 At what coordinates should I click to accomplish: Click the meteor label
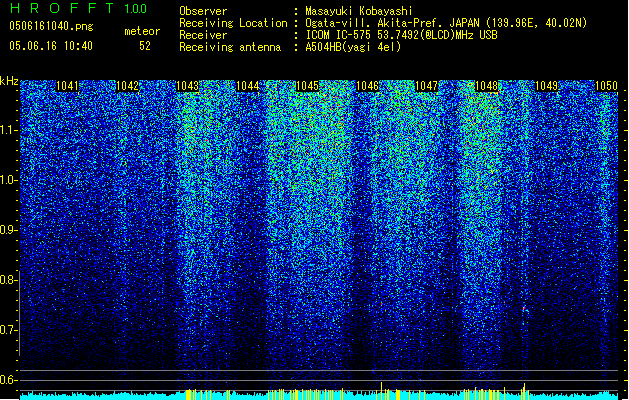142,31
